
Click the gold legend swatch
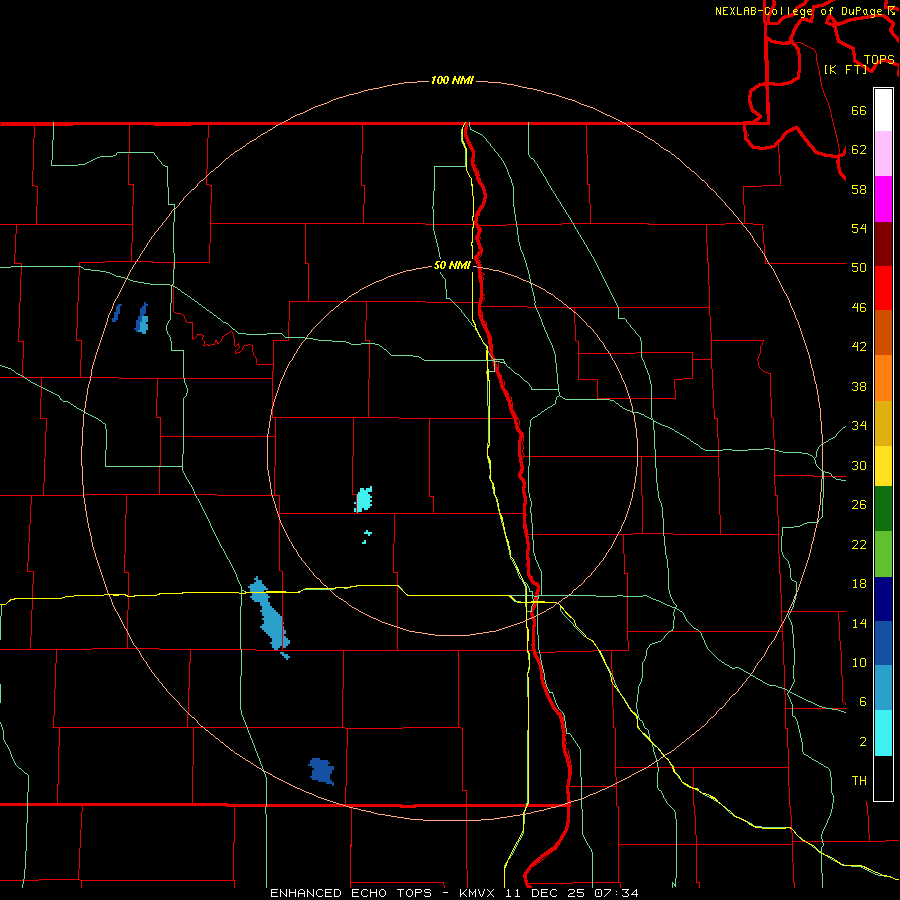click(883, 423)
